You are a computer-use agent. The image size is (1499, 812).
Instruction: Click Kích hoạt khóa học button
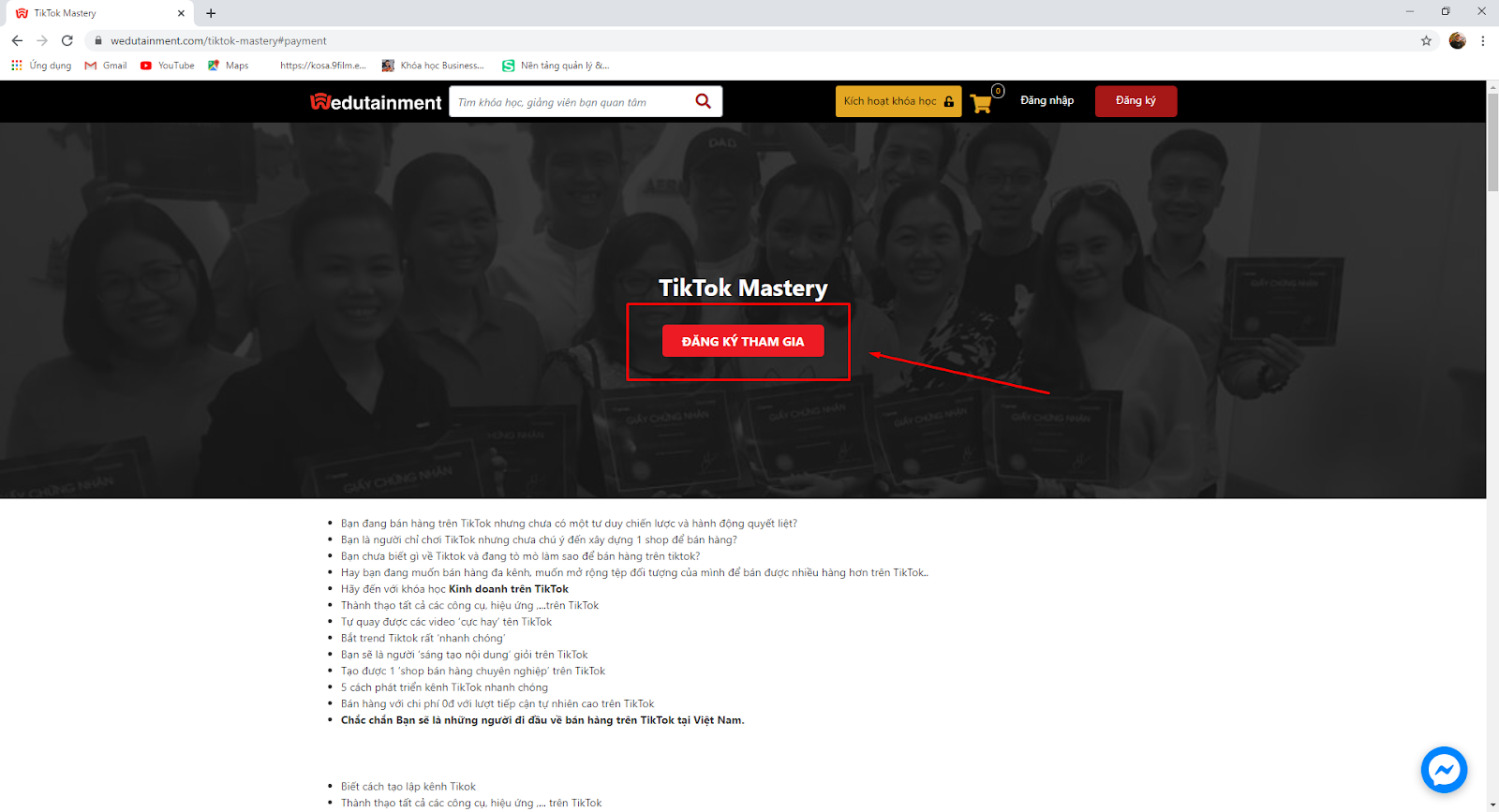(898, 101)
